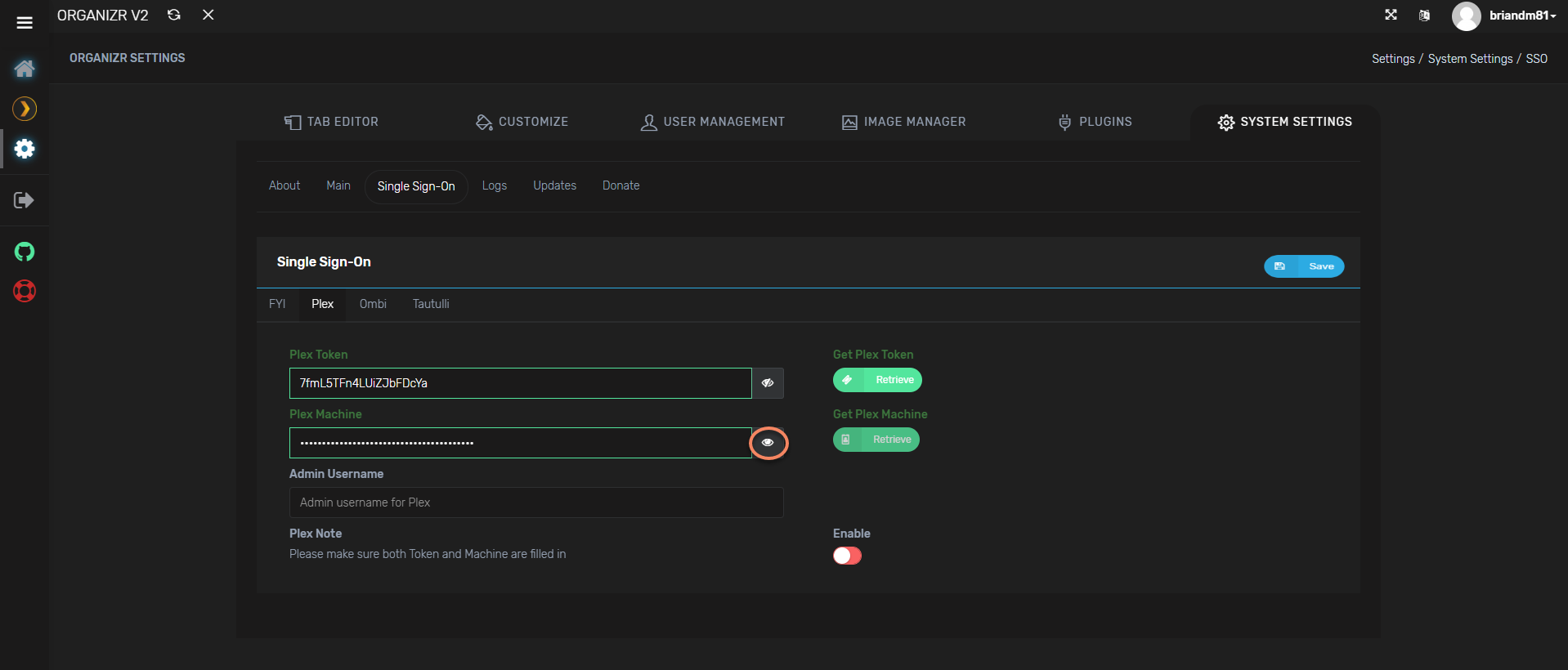Open the Logs sub-tab
Screen dimensions: 1568x670
(x=495, y=185)
